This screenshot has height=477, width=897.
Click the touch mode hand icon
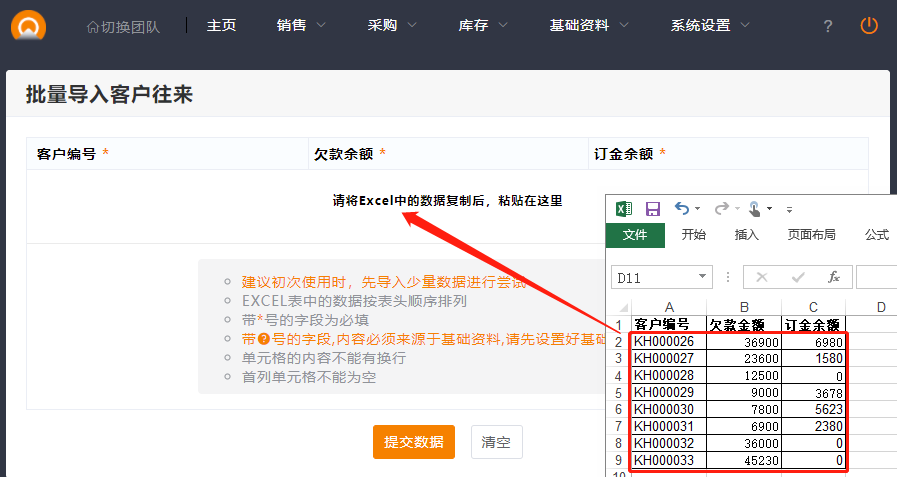click(x=755, y=209)
